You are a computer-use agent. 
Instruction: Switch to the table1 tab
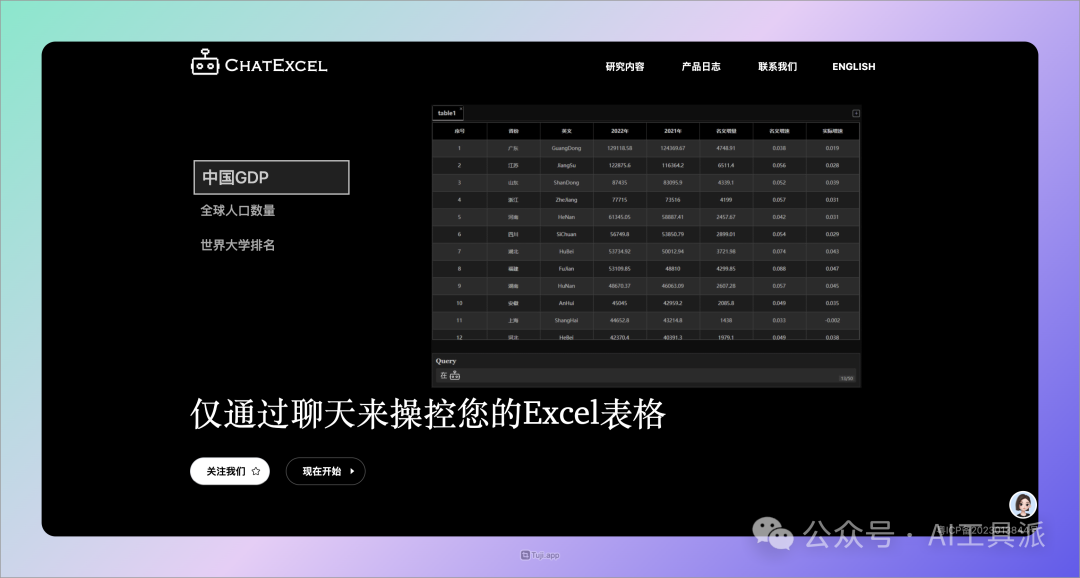[448, 113]
